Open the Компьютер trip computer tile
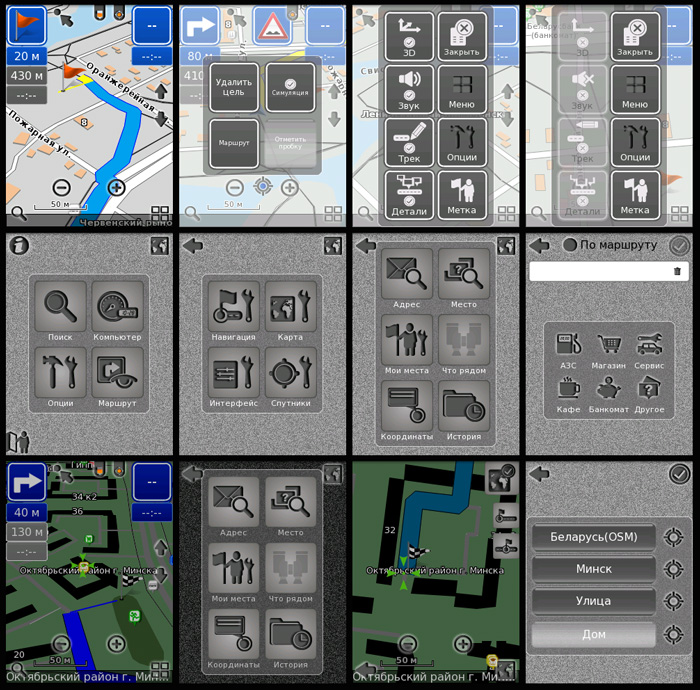This screenshot has height=690, width=700. pyautogui.click(x=118, y=311)
